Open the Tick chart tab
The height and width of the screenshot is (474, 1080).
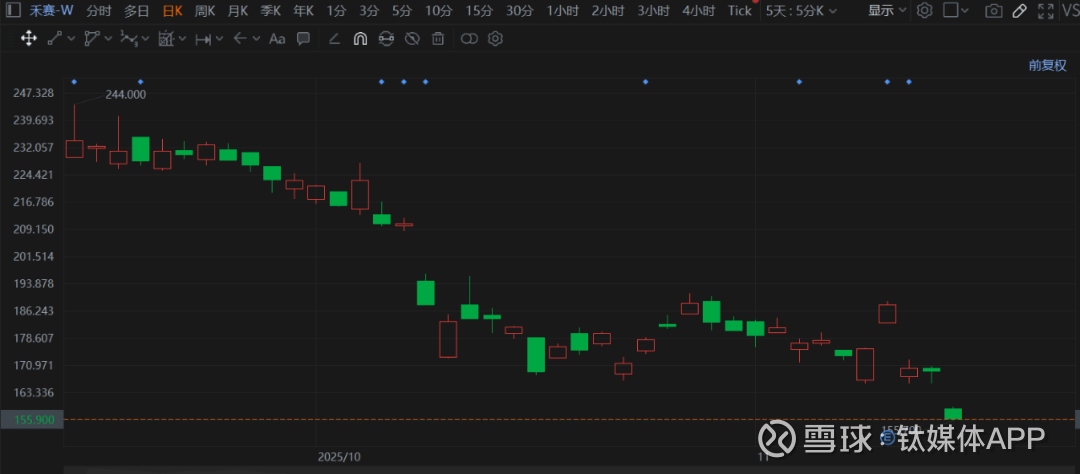(x=740, y=10)
